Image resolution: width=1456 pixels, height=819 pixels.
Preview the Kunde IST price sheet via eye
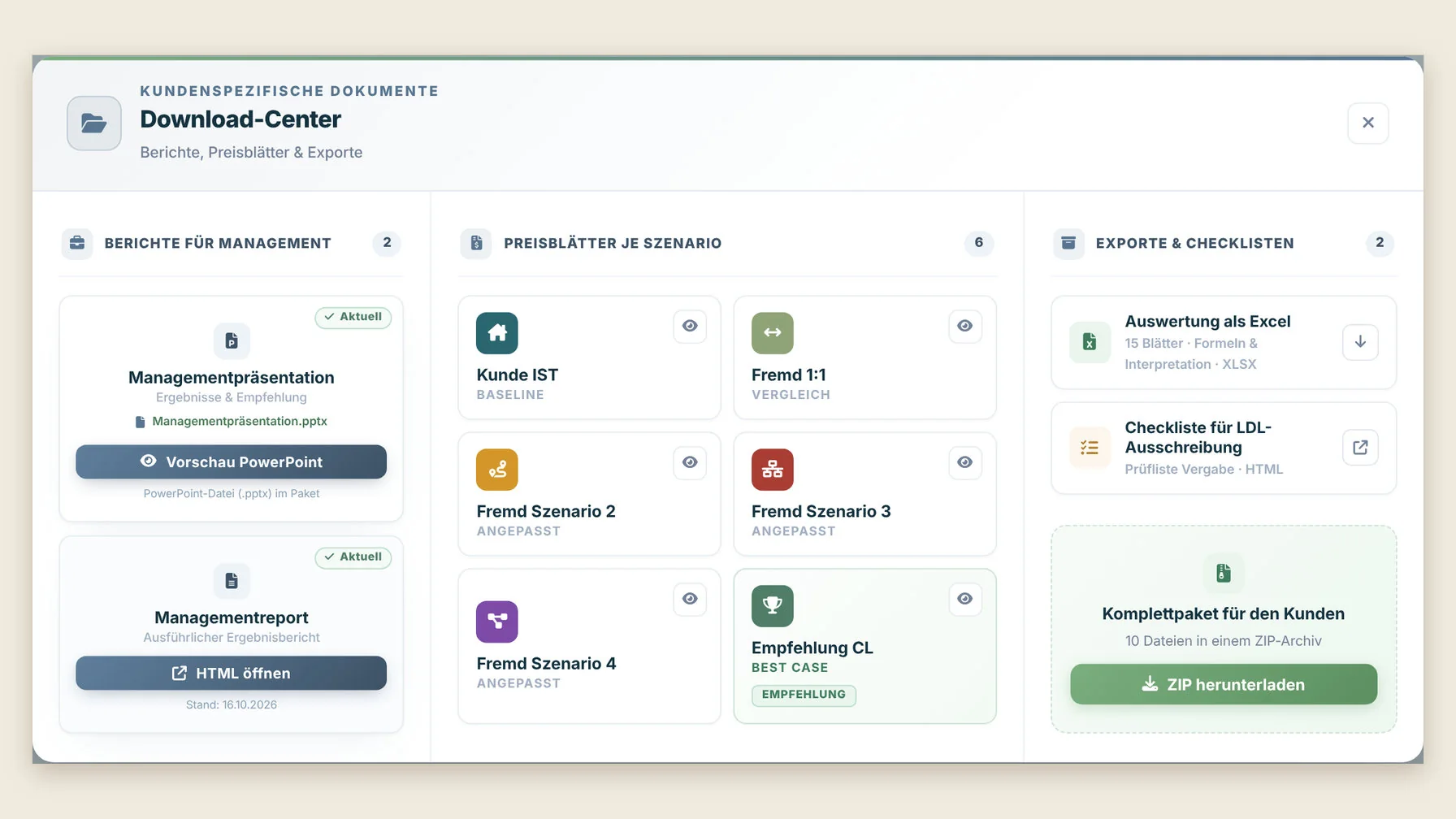[x=690, y=326]
